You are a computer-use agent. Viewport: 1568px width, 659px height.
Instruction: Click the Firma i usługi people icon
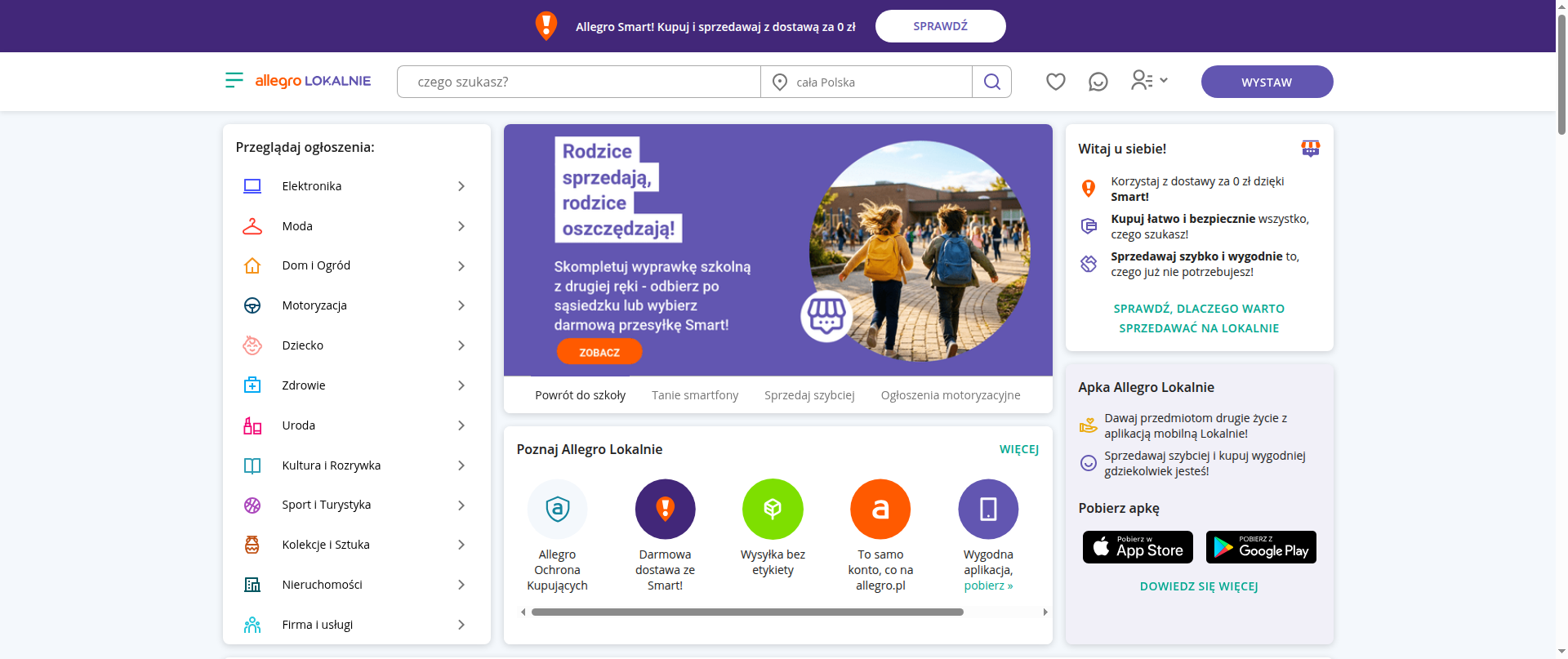click(x=252, y=625)
